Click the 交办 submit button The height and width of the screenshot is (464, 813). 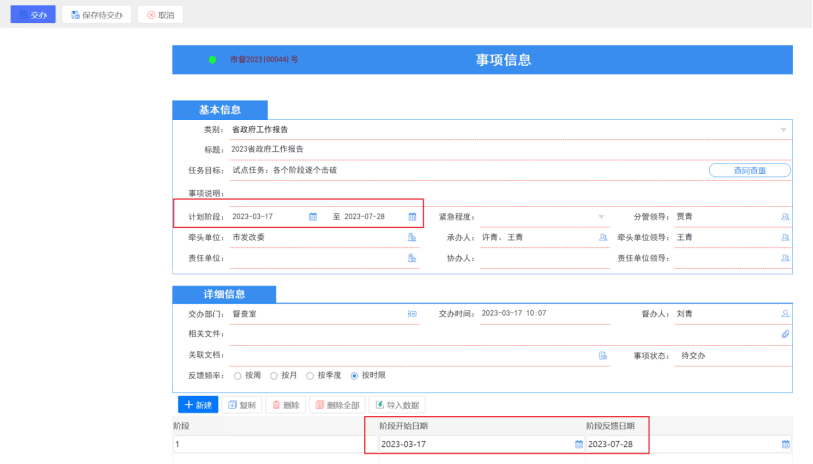[x=33, y=15]
